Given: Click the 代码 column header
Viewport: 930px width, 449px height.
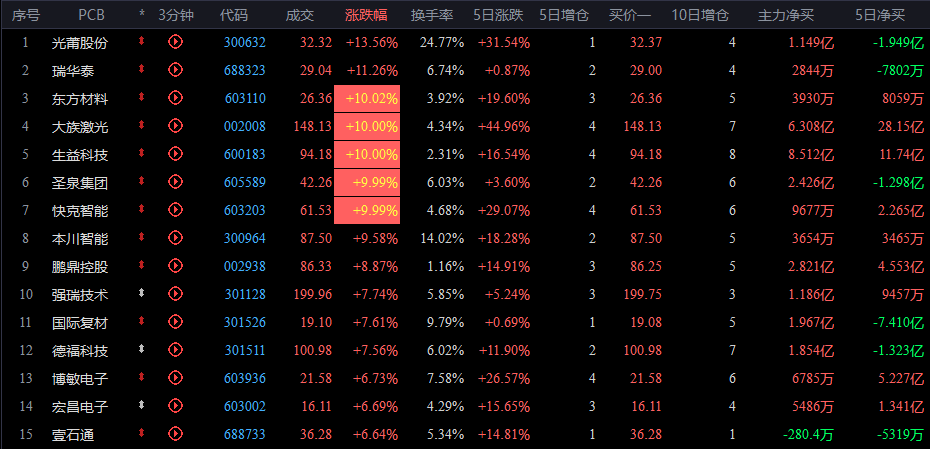Looking at the screenshot, I should 234,15.
